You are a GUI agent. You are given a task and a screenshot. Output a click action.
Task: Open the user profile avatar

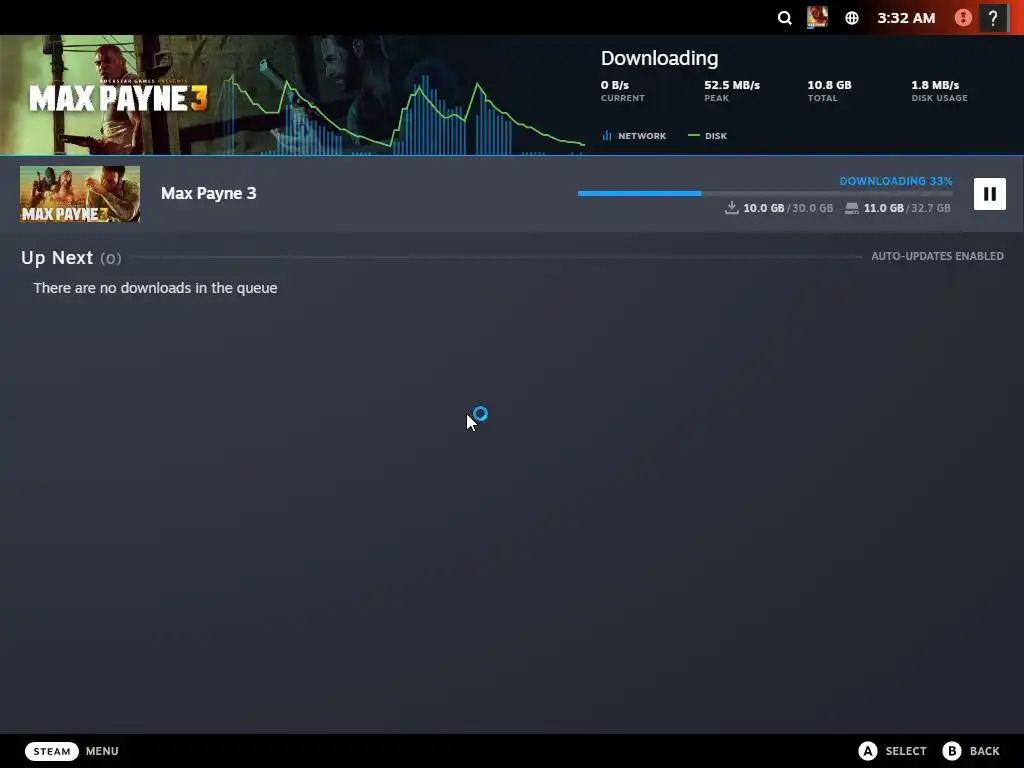tap(817, 18)
